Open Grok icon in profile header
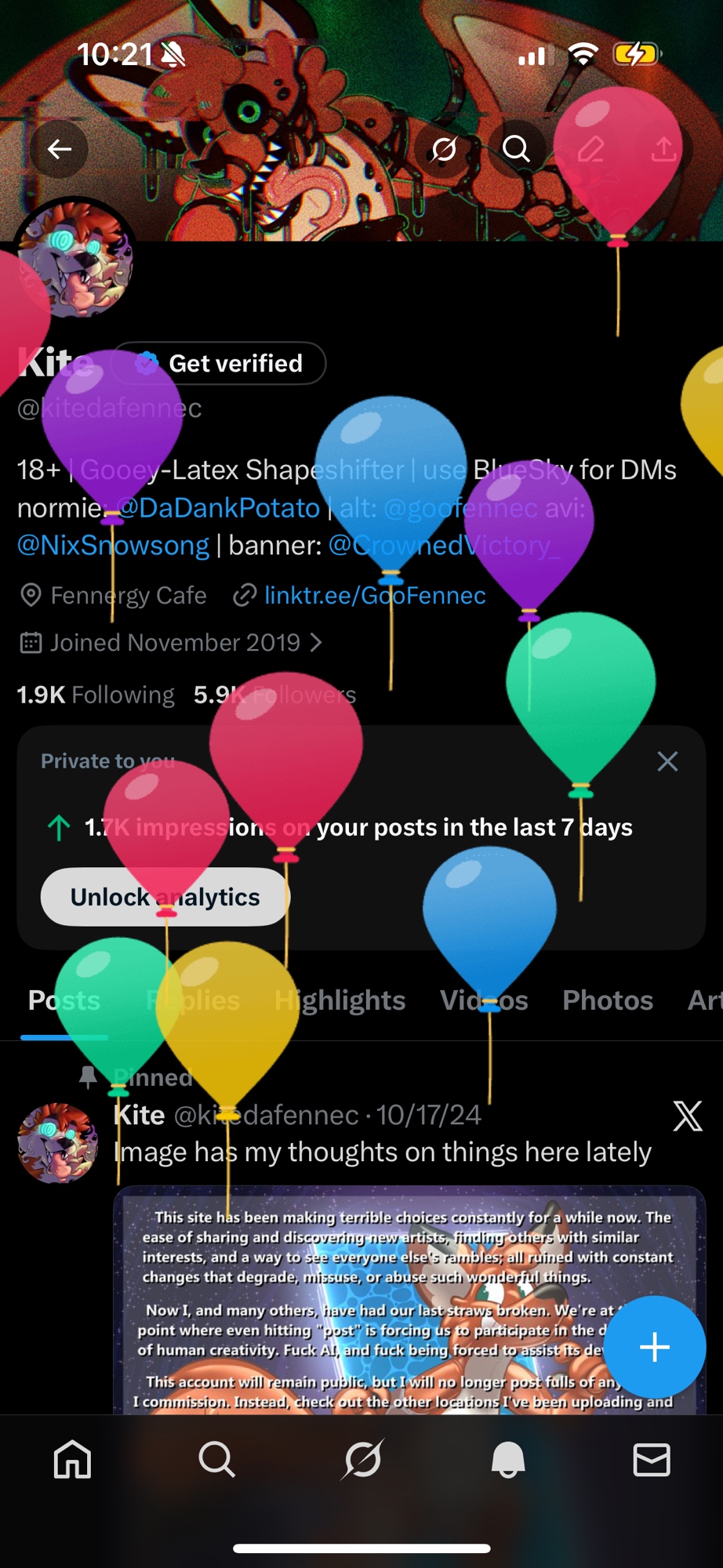This screenshot has width=723, height=1568. [x=444, y=148]
